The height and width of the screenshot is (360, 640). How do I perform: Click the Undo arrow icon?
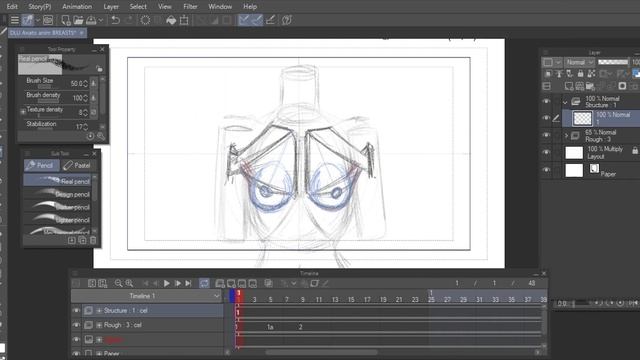116,20
